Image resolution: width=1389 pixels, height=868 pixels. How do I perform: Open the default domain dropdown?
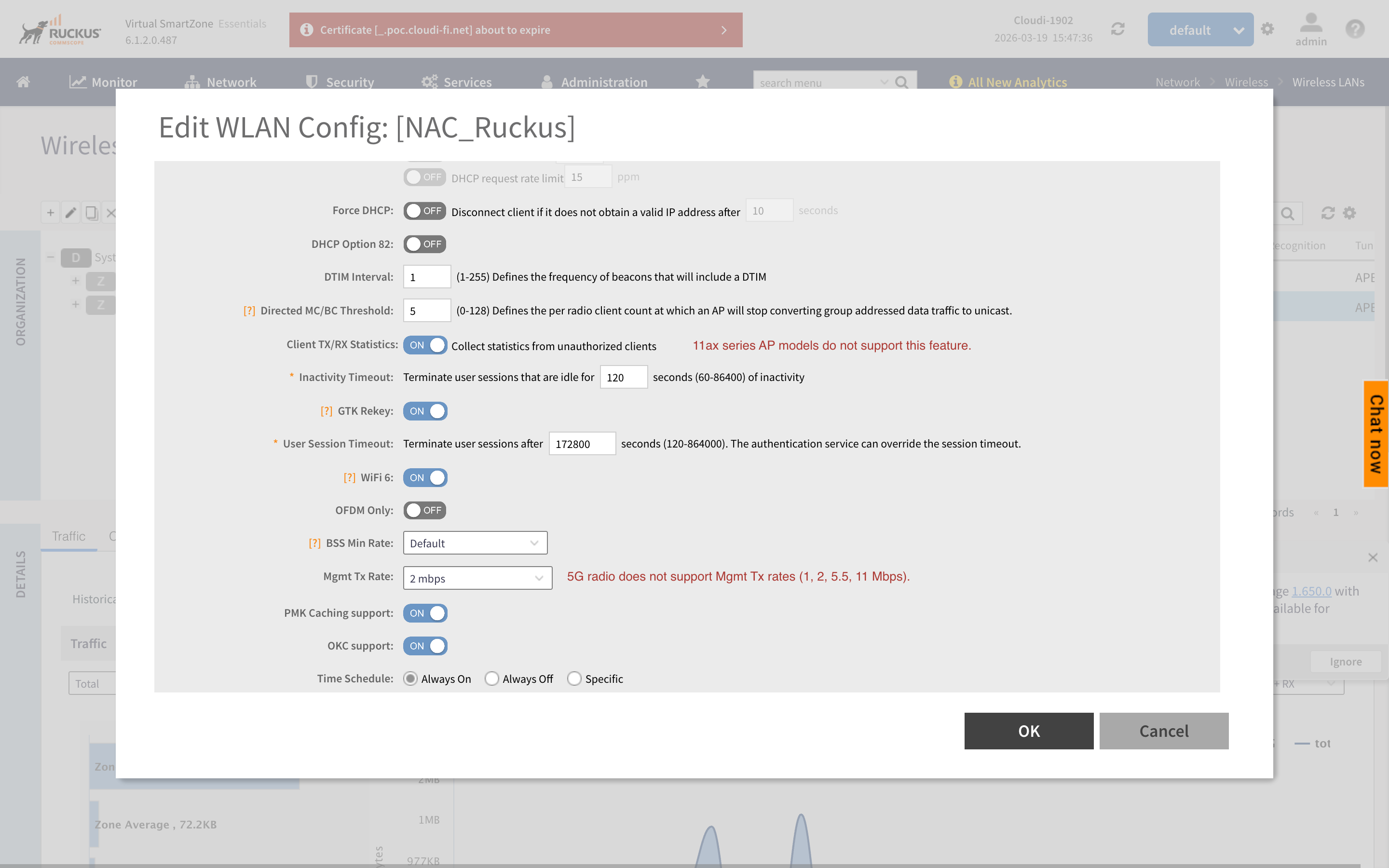pyautogui.click(x=1200, y=30)
